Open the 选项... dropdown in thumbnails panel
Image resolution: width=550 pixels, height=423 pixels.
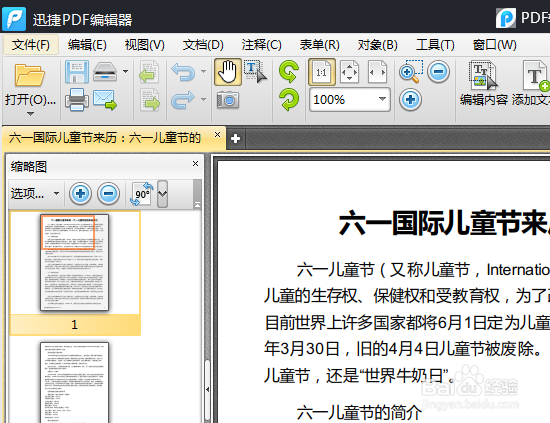click(35, 193)
